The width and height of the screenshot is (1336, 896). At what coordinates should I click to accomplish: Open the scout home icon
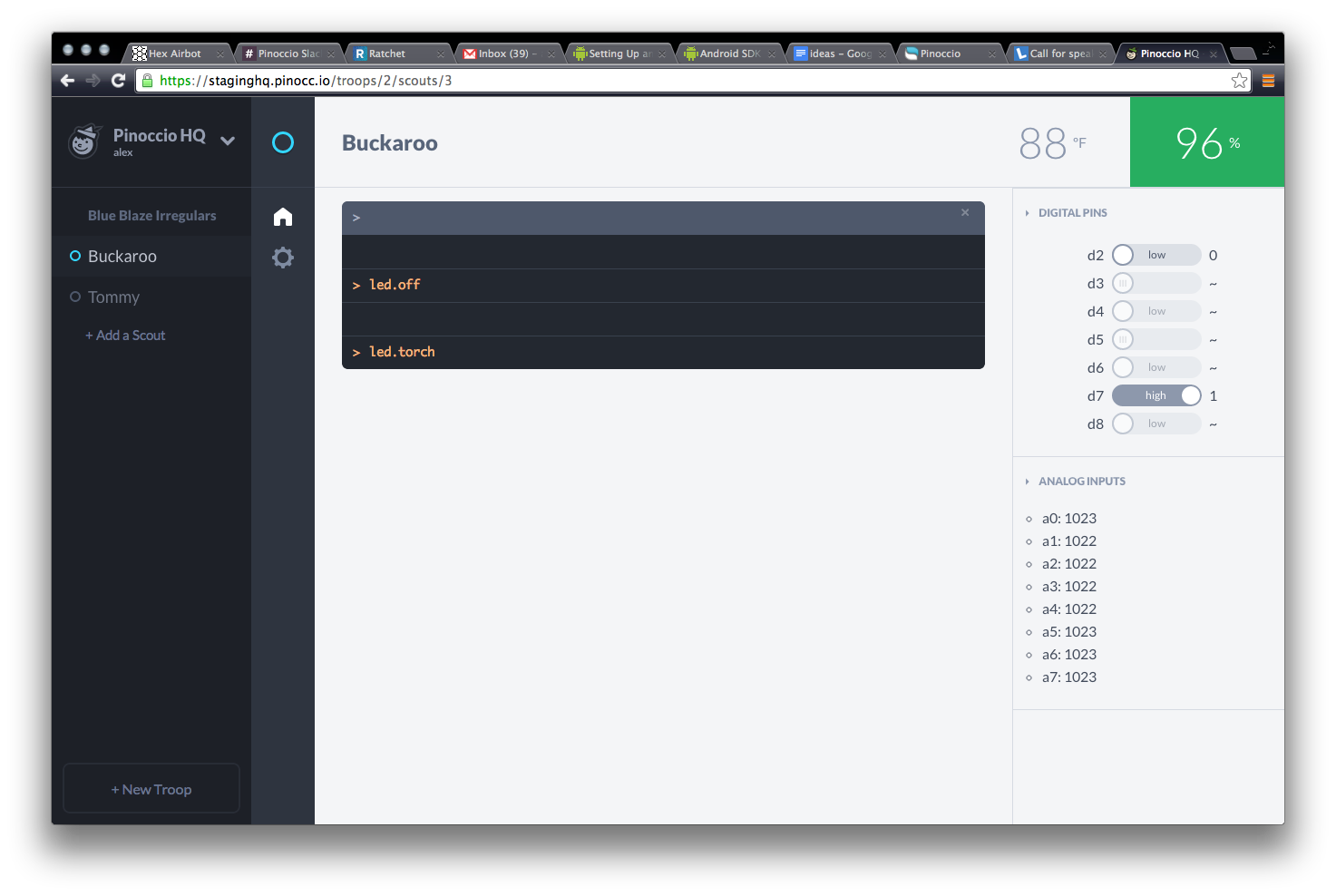point(283,217)
